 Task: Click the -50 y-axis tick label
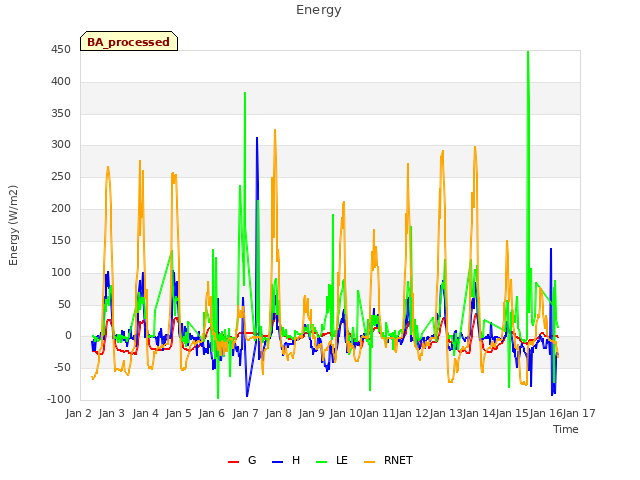coord(63,367)
